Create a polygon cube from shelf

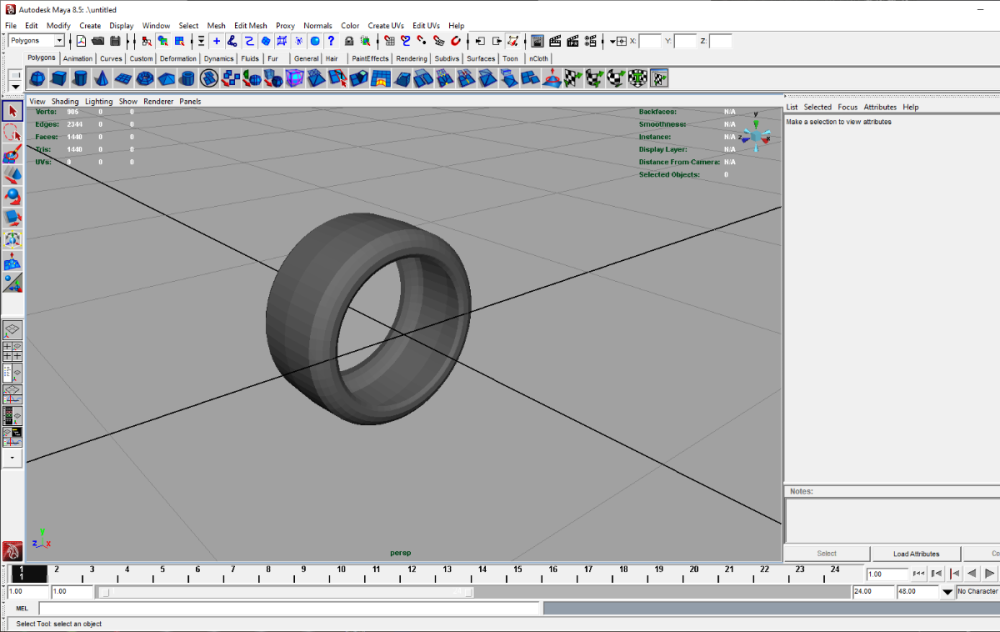click(x=59, y=78)
